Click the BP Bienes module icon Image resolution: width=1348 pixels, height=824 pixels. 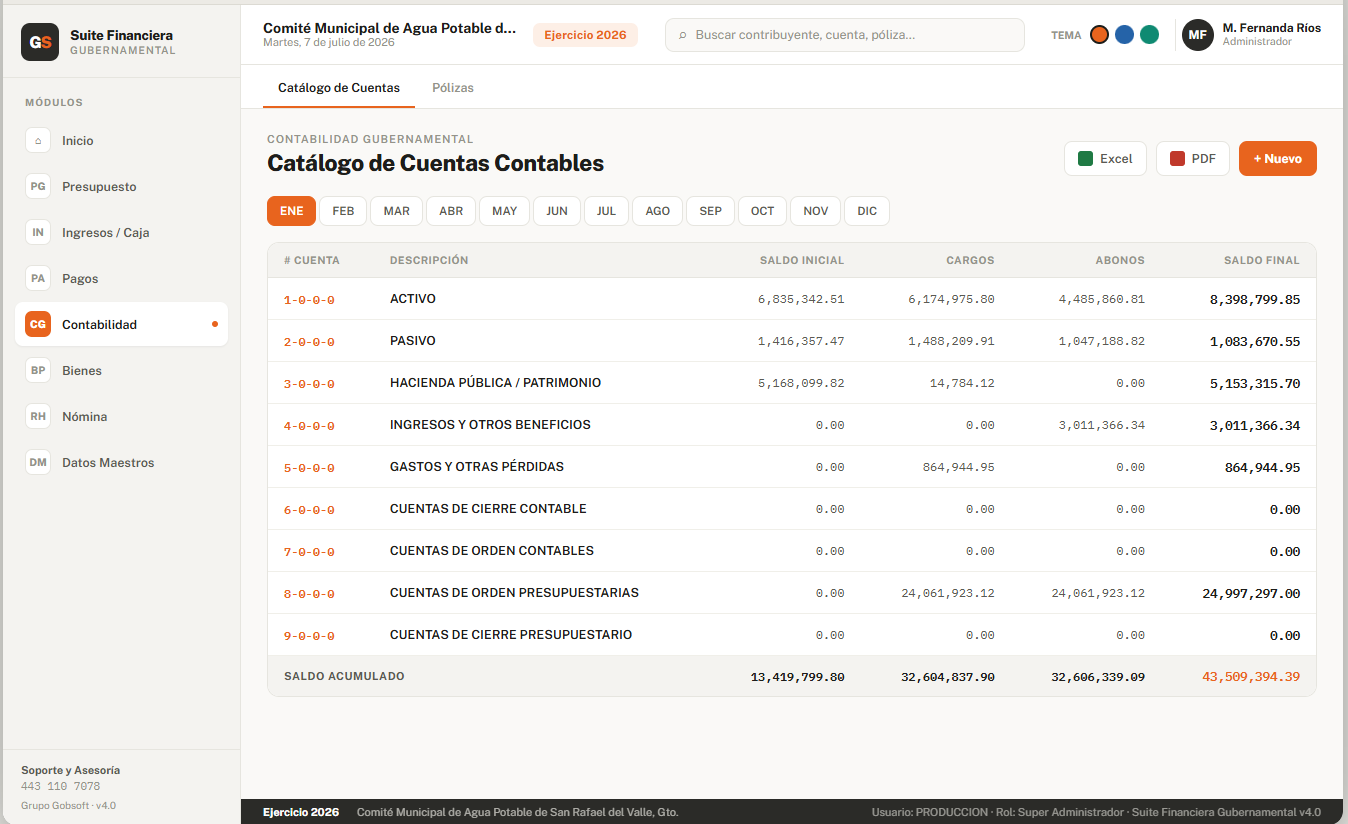coord(38,371)
